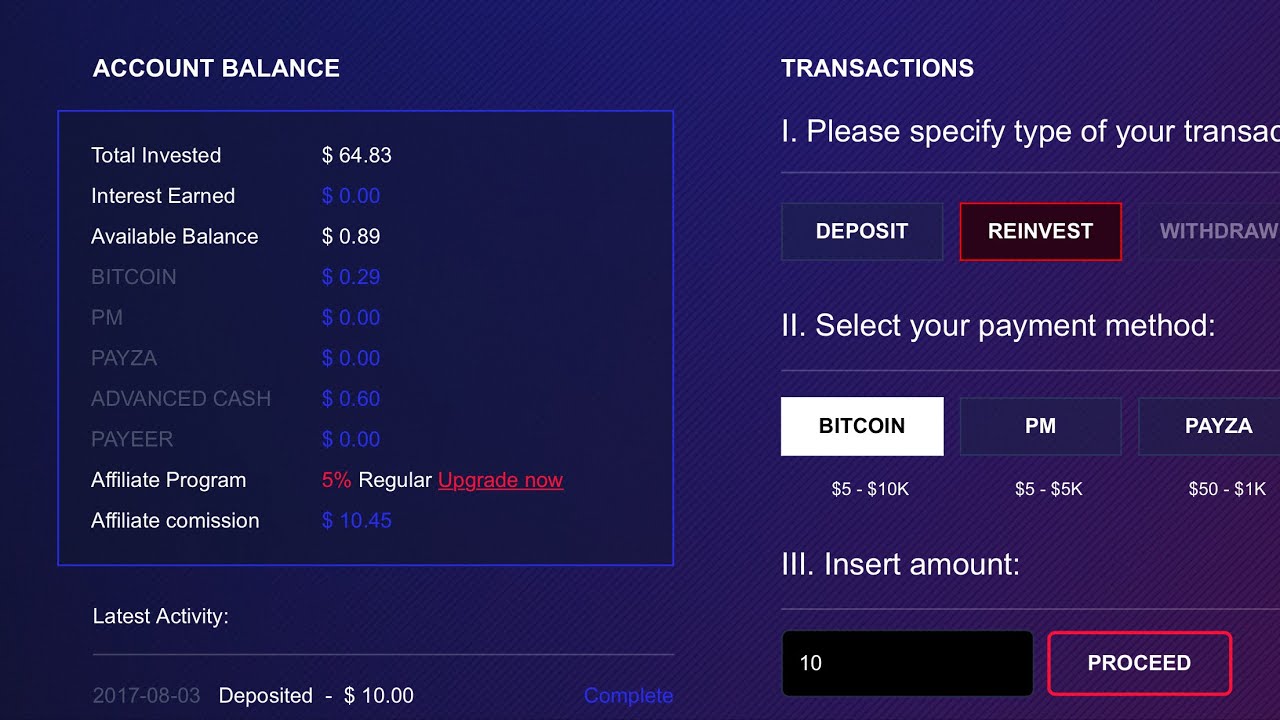Pick the WITHDRAW transaction option

[1218, 231]
